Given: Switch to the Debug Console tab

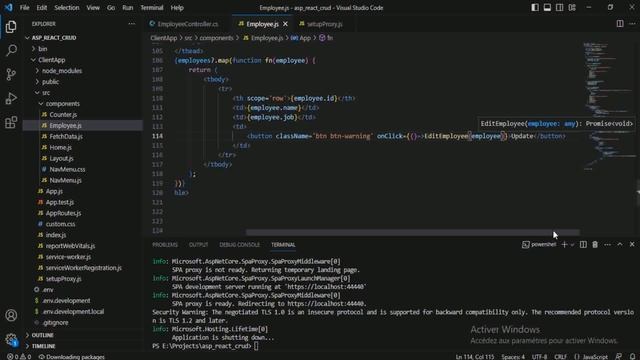Looking at the screenshot, I should 240,245.
